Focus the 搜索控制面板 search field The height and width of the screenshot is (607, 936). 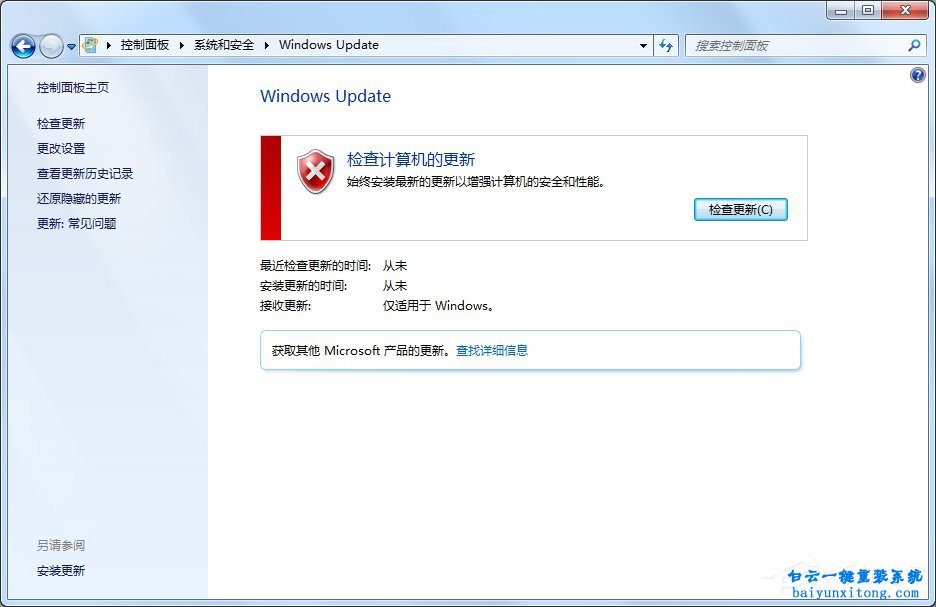pyautogui.click(x=795, y=45)
